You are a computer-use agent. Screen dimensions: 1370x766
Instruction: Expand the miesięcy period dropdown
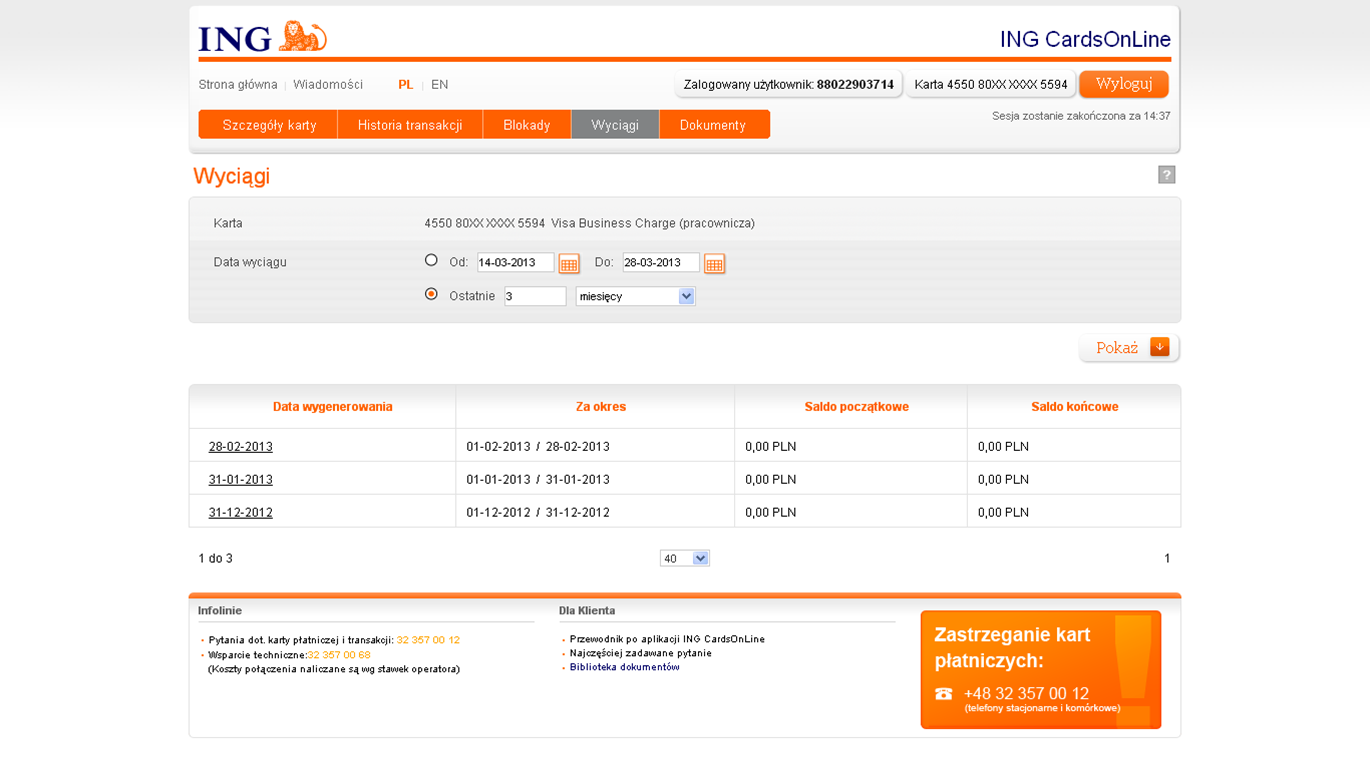pyautogui.click(x=686, y=296)
